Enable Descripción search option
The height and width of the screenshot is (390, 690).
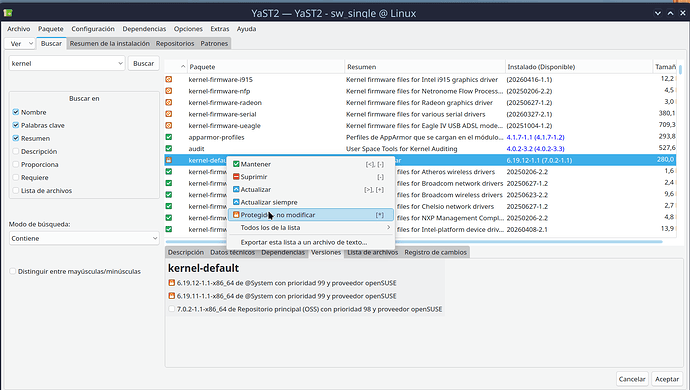pos(16,151)
